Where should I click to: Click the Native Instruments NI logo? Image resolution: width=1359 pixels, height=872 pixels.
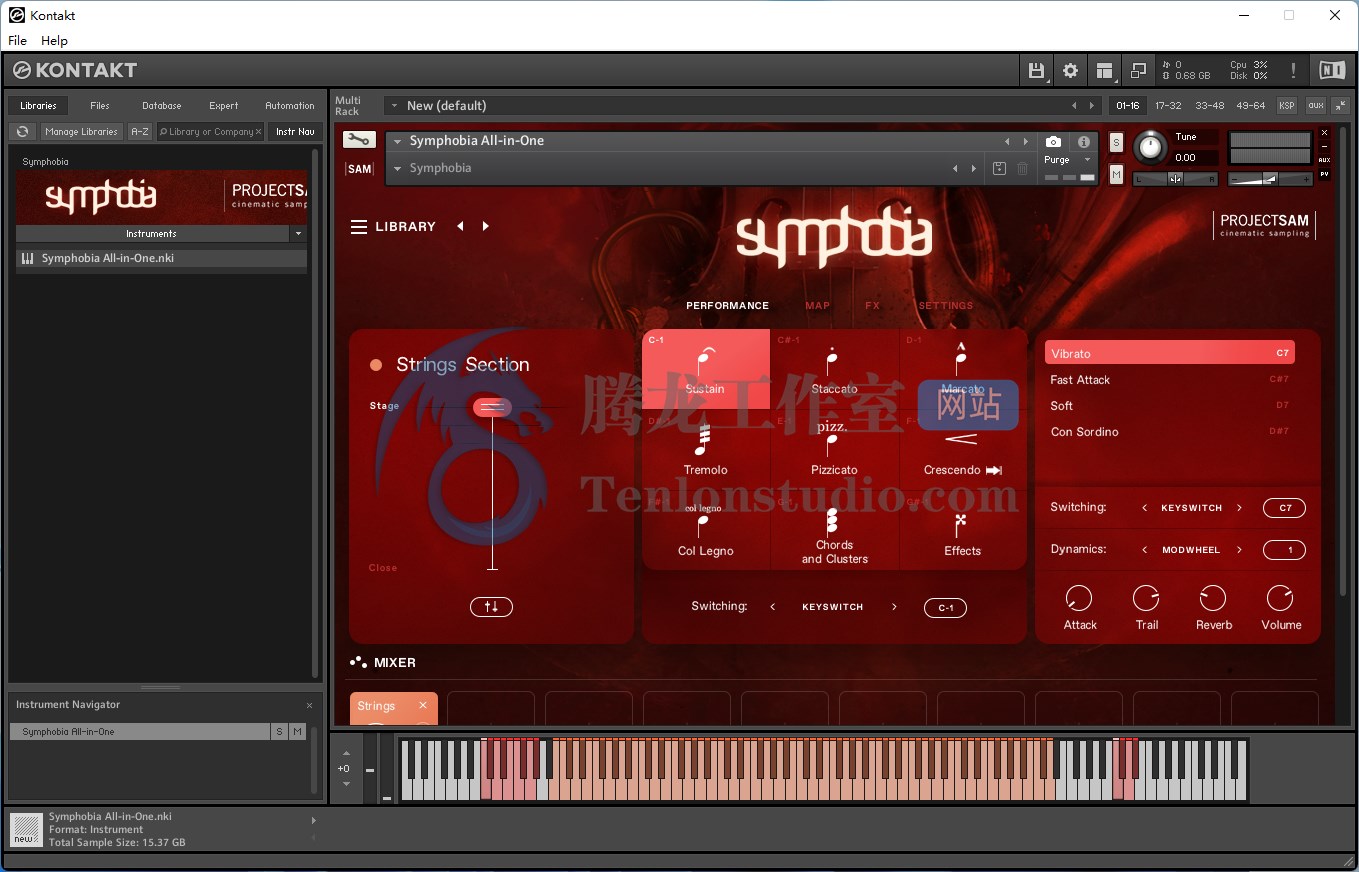(x=1332, y=70)
